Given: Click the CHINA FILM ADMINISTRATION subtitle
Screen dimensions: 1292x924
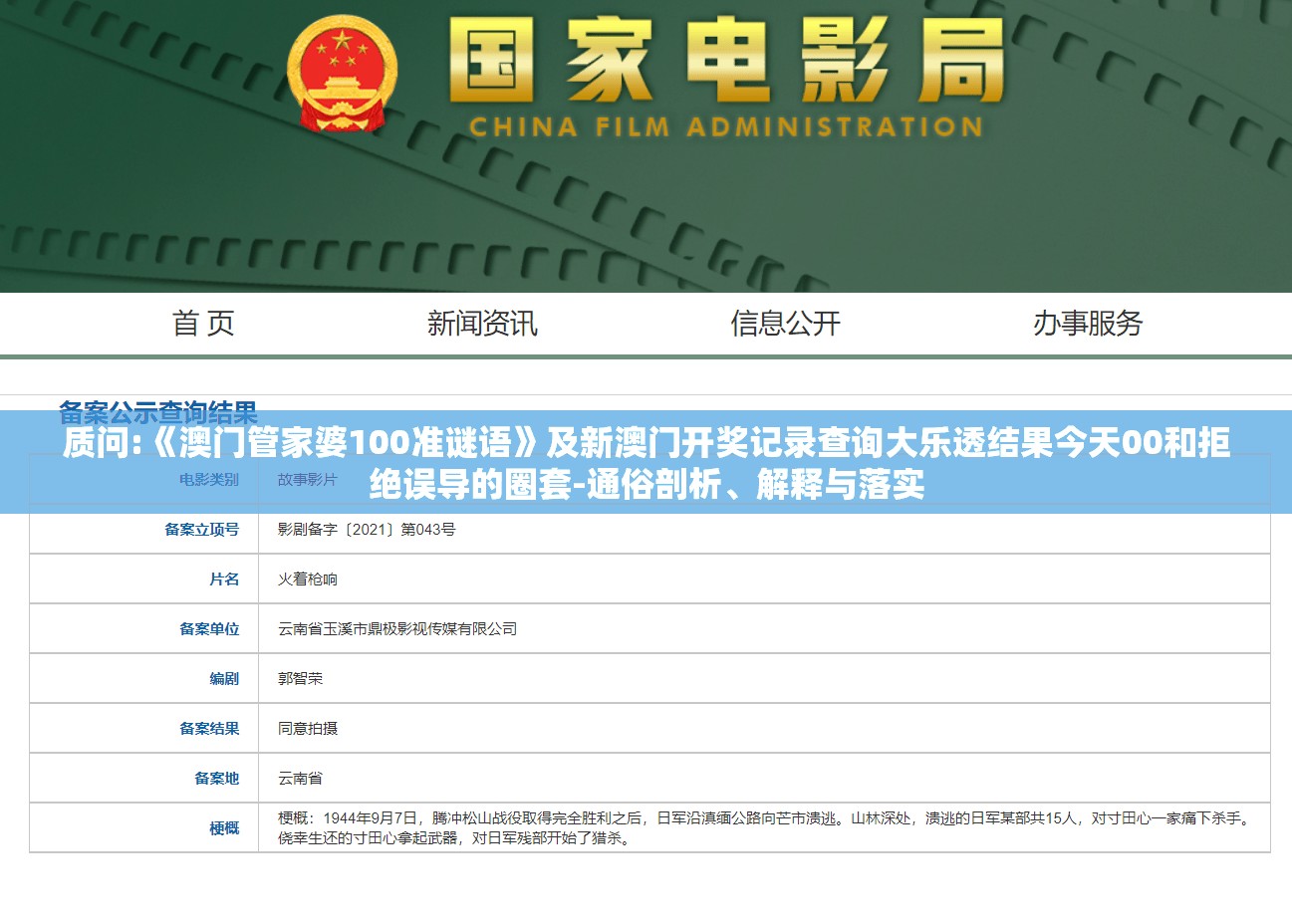Looking at the screenshot, I should pyautogui.click(x=726, y=127).
